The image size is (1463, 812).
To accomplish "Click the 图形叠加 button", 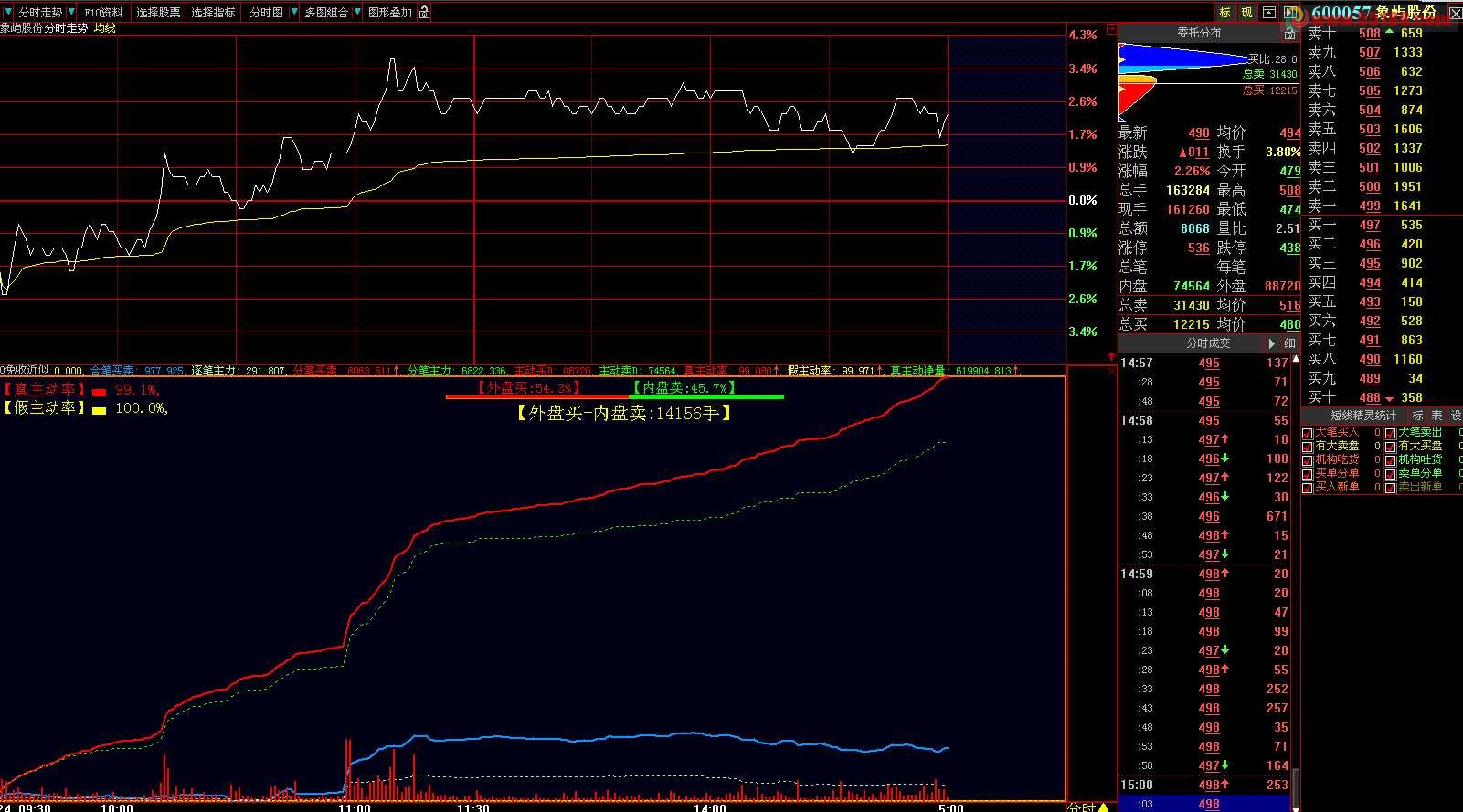I will (390, 13).
